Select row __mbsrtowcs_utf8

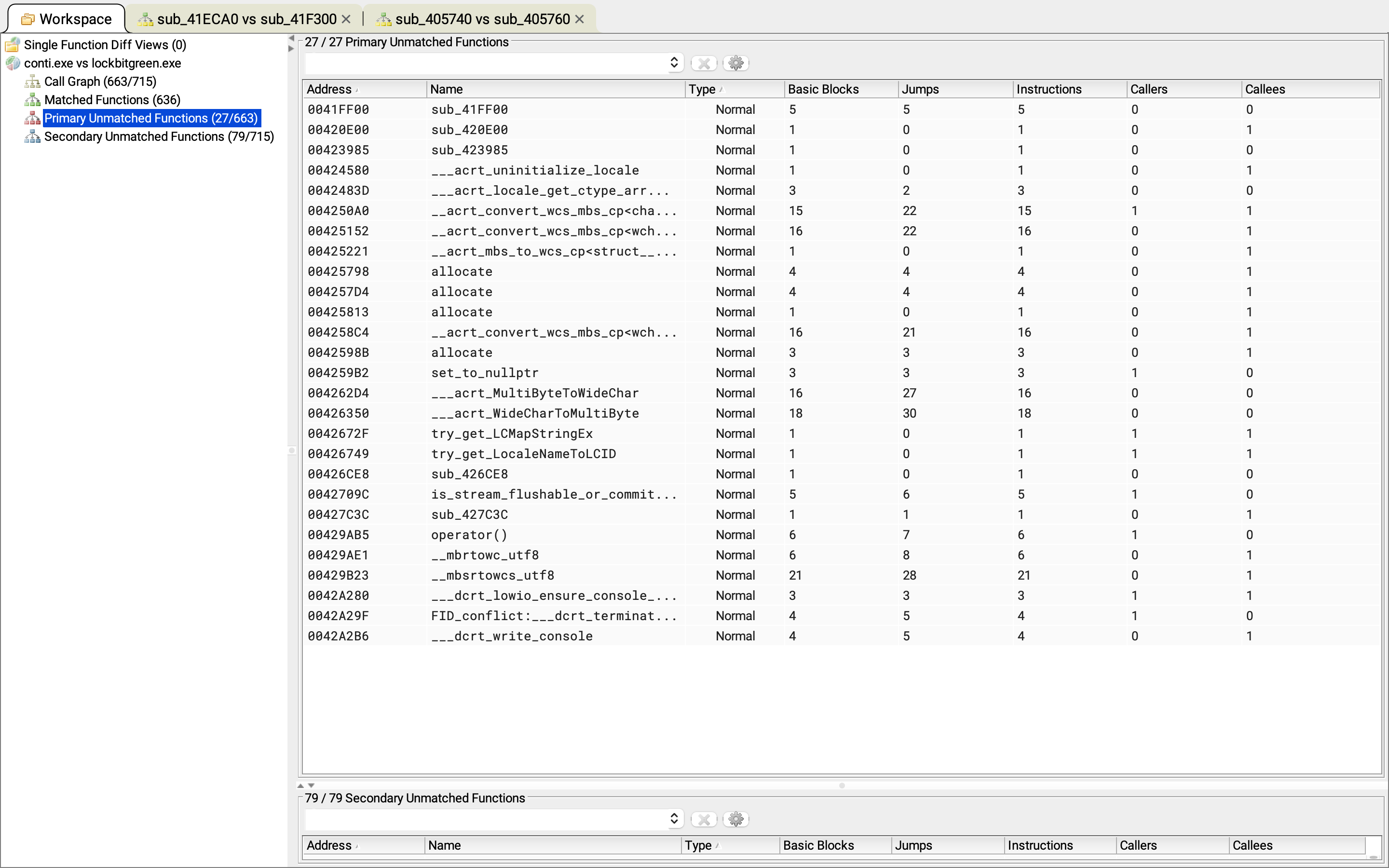click(841, 575)
